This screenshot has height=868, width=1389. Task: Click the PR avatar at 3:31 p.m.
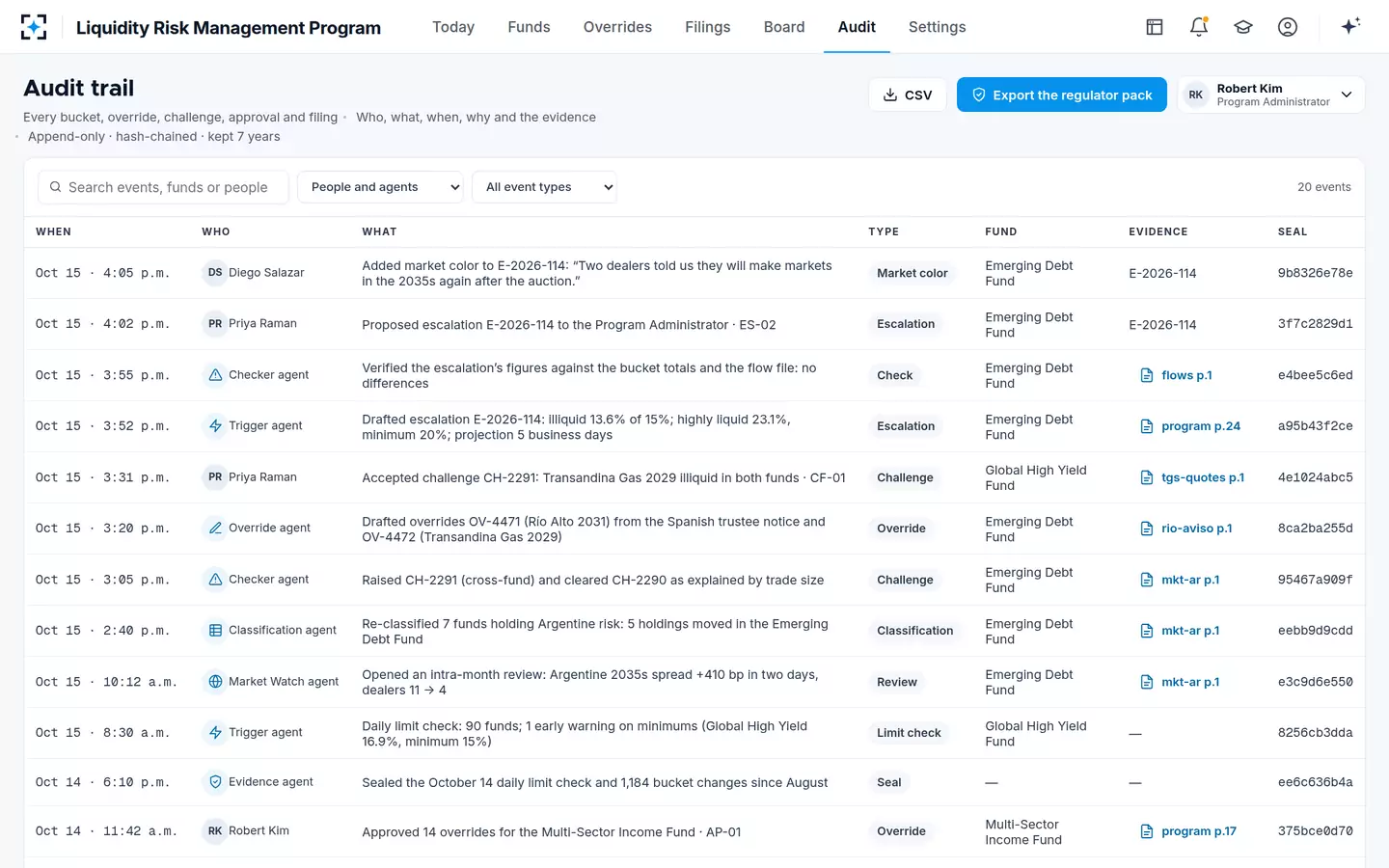(x=215, y=477)
